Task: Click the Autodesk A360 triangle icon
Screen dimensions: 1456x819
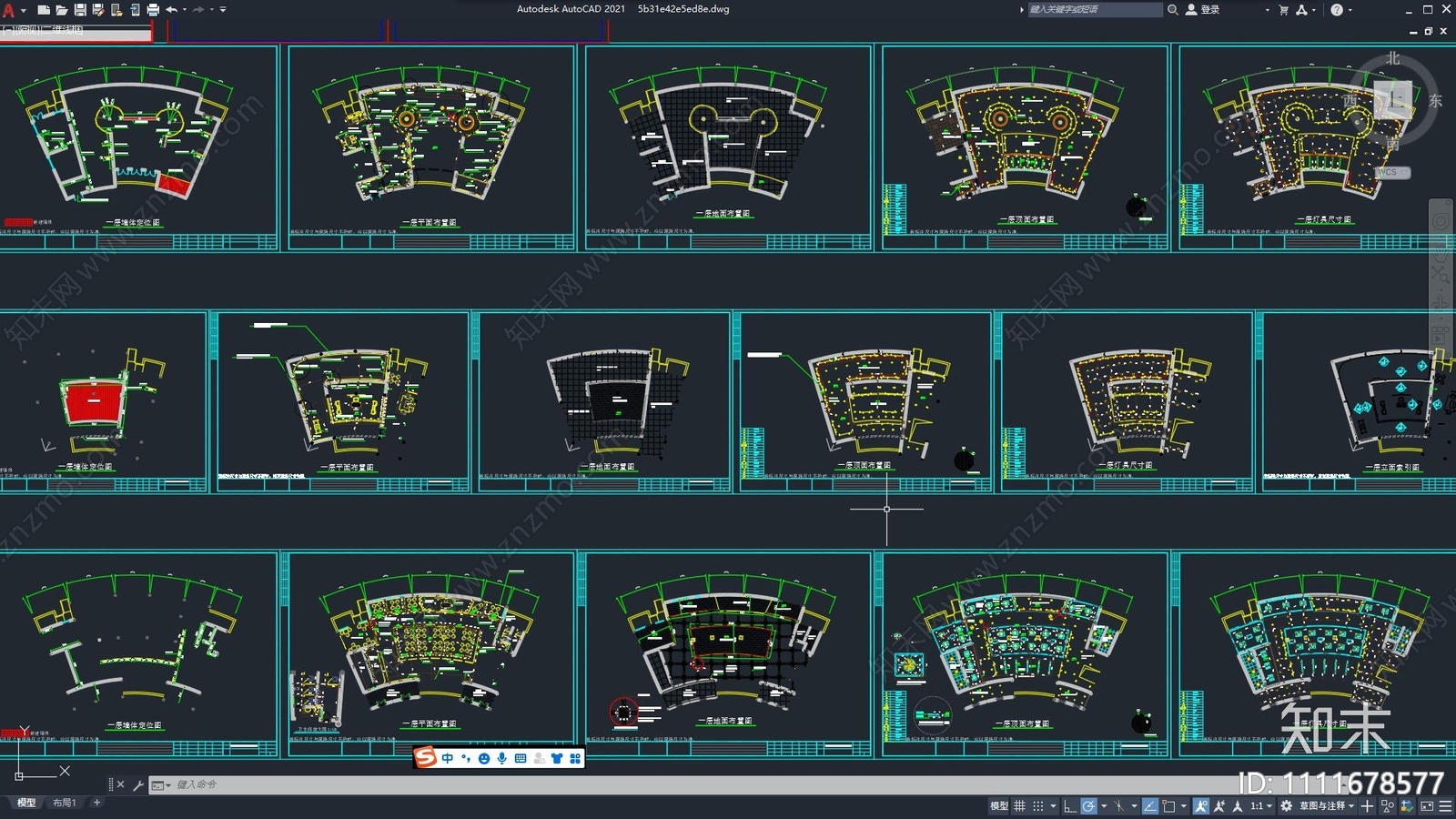Action: [x=1301, y=10]
